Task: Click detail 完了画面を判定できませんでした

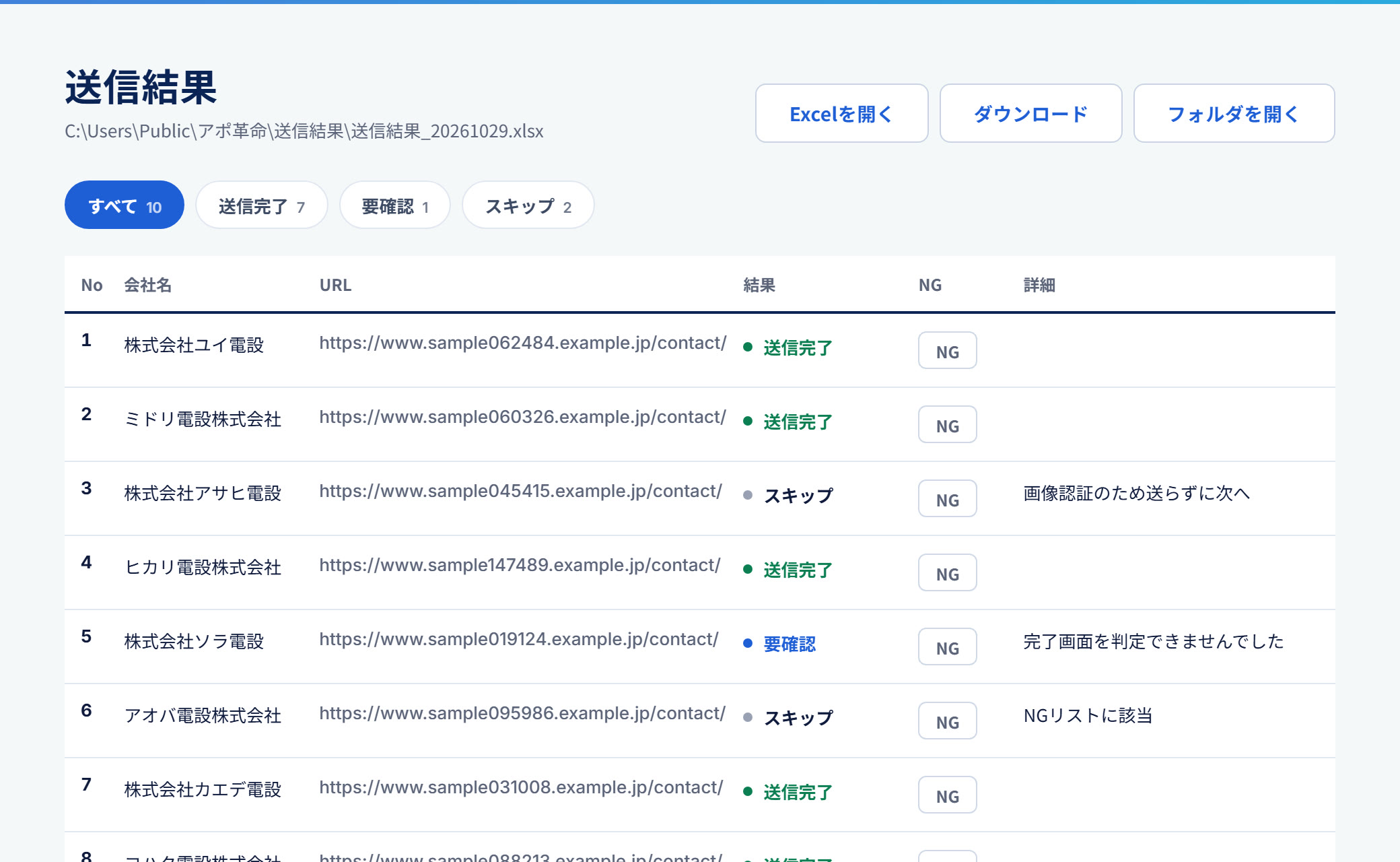Action: pyautogui.click(x=1154, y=642)
